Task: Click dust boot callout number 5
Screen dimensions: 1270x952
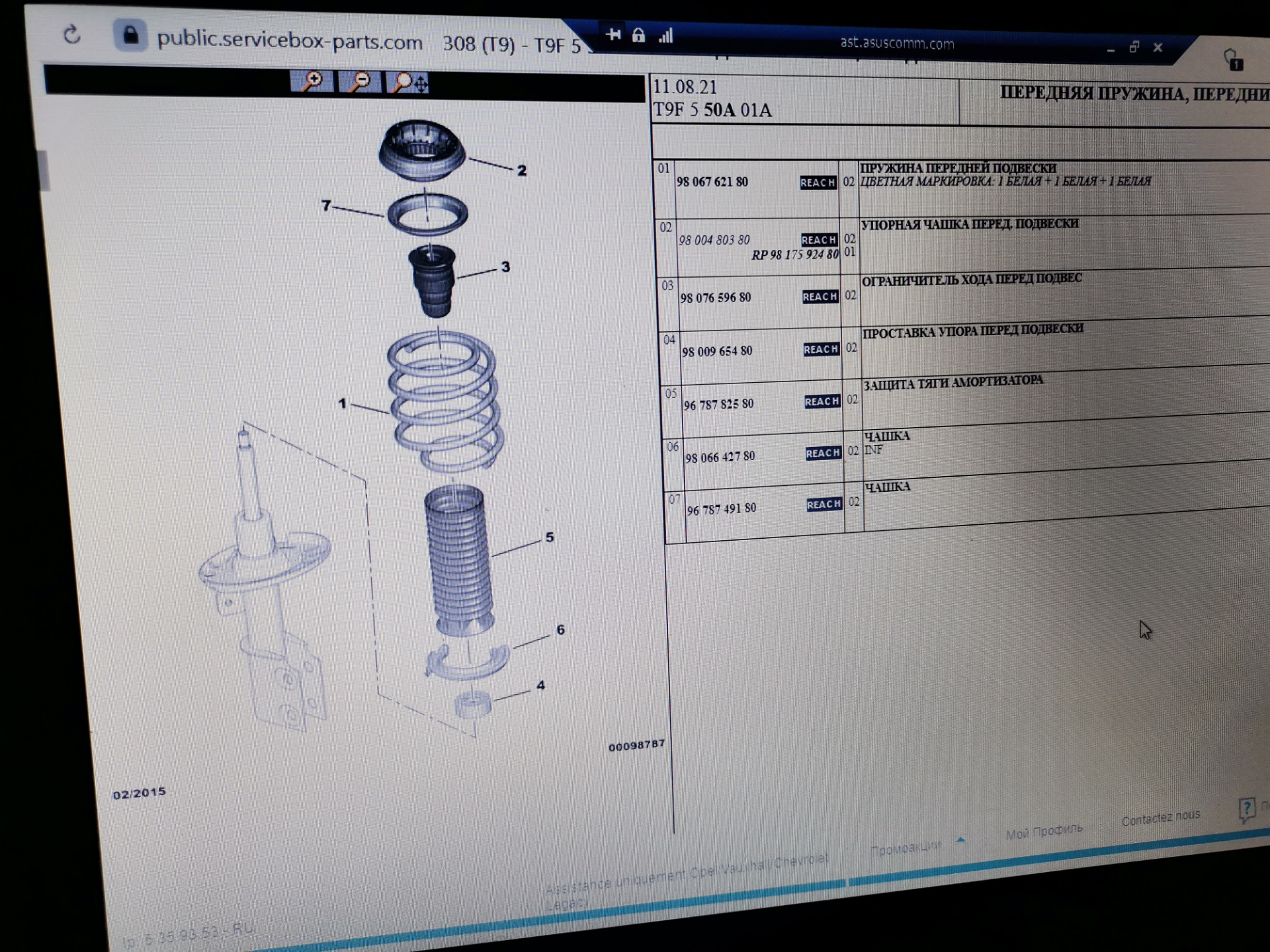Action: 550,537
